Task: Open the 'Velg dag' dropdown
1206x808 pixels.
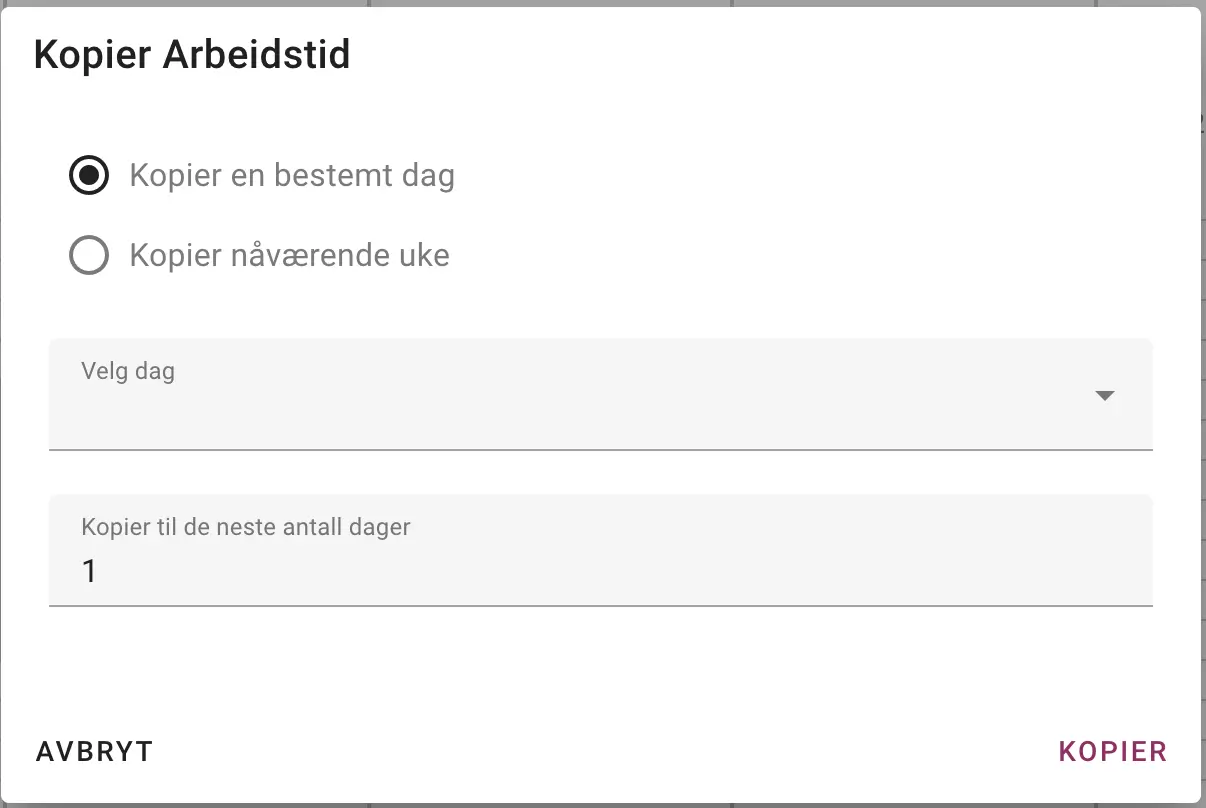Action: 600,395
